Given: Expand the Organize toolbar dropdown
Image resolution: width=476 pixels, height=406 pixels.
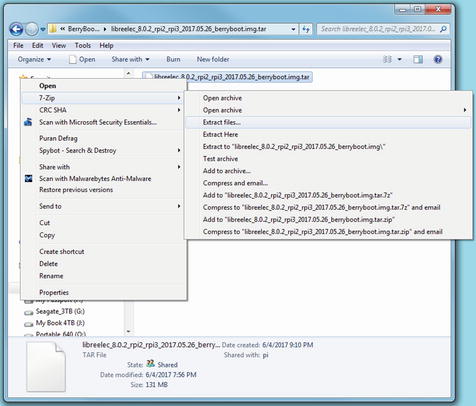Looking at the screenshot, I should tap(34, 59).
